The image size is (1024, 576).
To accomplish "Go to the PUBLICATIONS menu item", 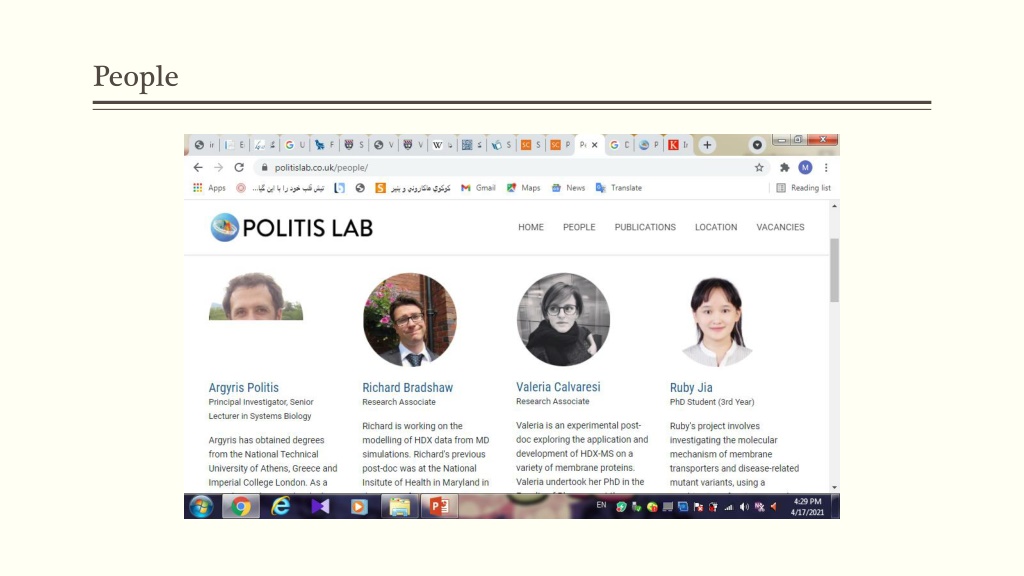I will tap(645, 227).
